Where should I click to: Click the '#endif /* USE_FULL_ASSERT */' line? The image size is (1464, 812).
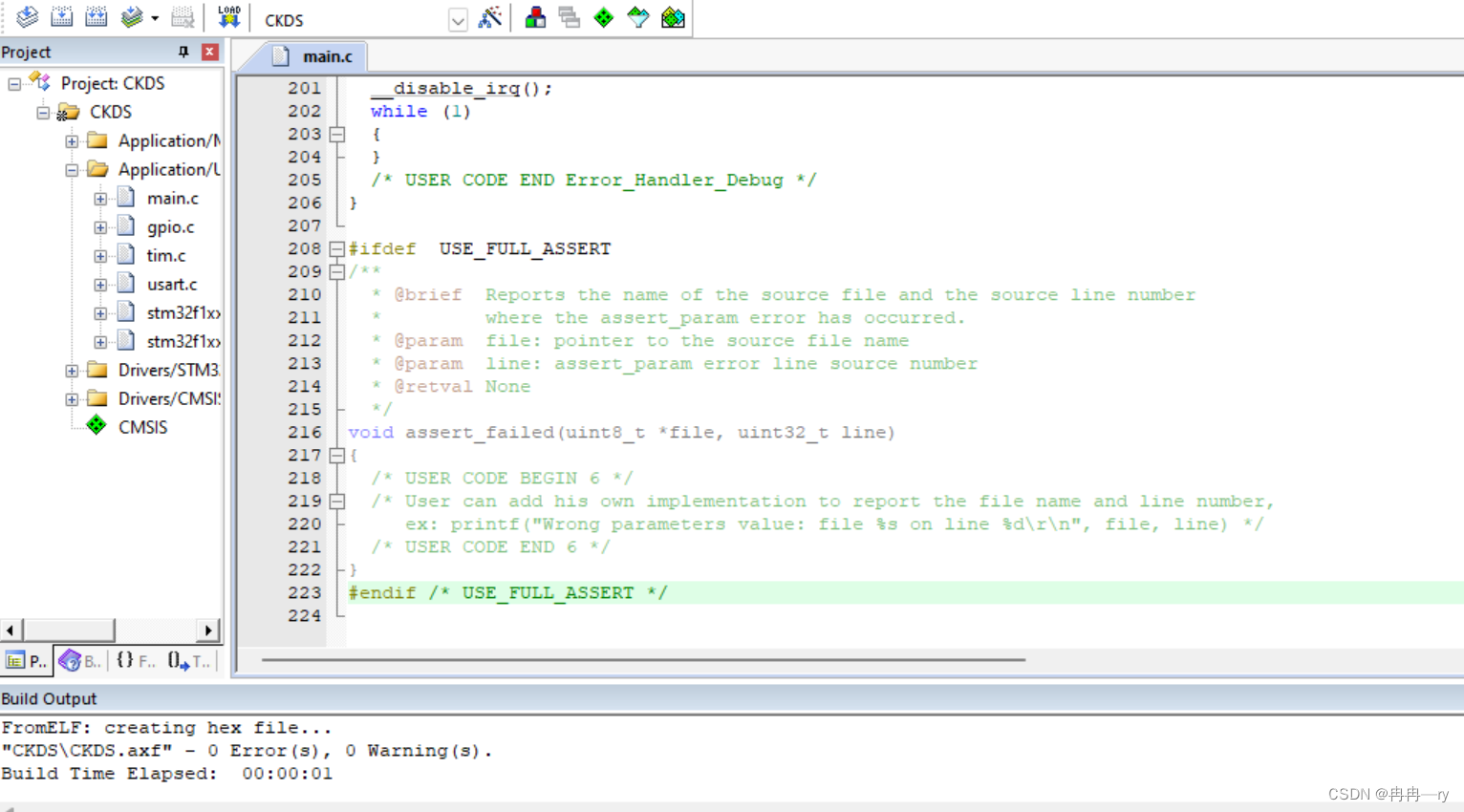pyautogui.click(x=507, y=593)
